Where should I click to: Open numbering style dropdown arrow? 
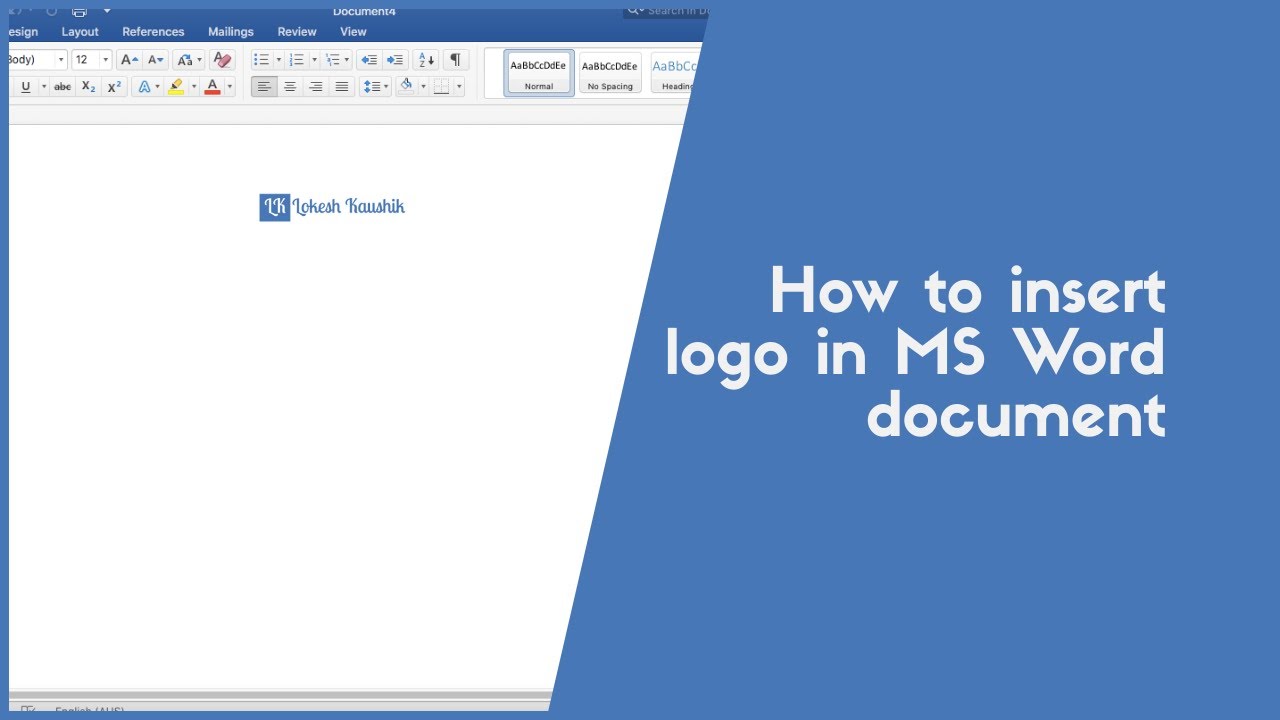tap(313, 60)
